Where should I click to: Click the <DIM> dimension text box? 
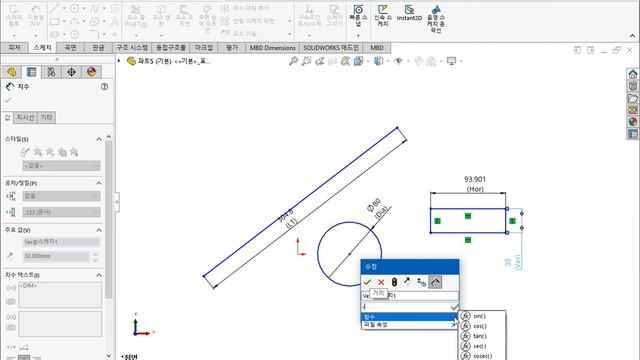[60, 295]
